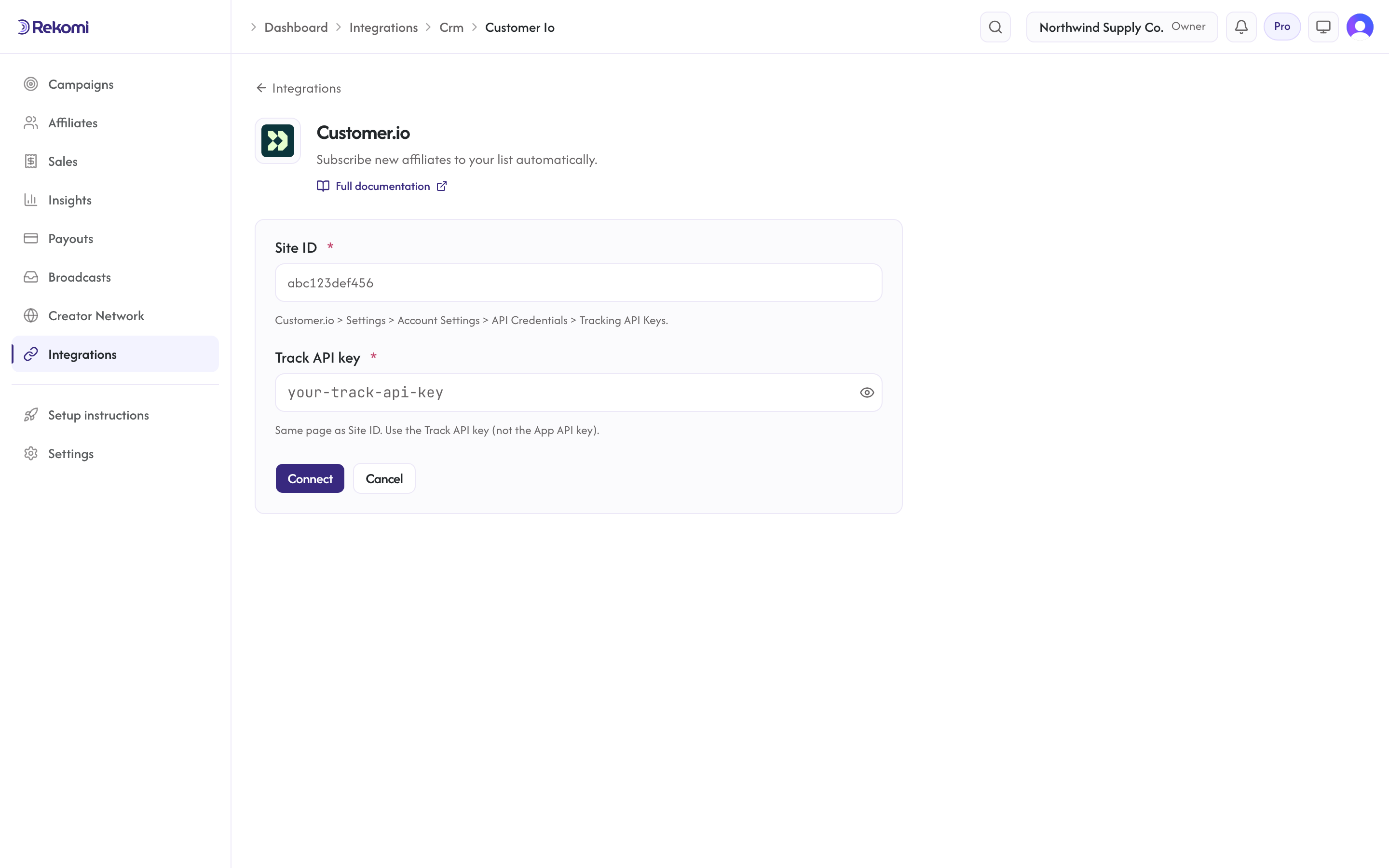Click Crm breadcrumb
The height and width of the screenshot is (868, 1389).
451,27
